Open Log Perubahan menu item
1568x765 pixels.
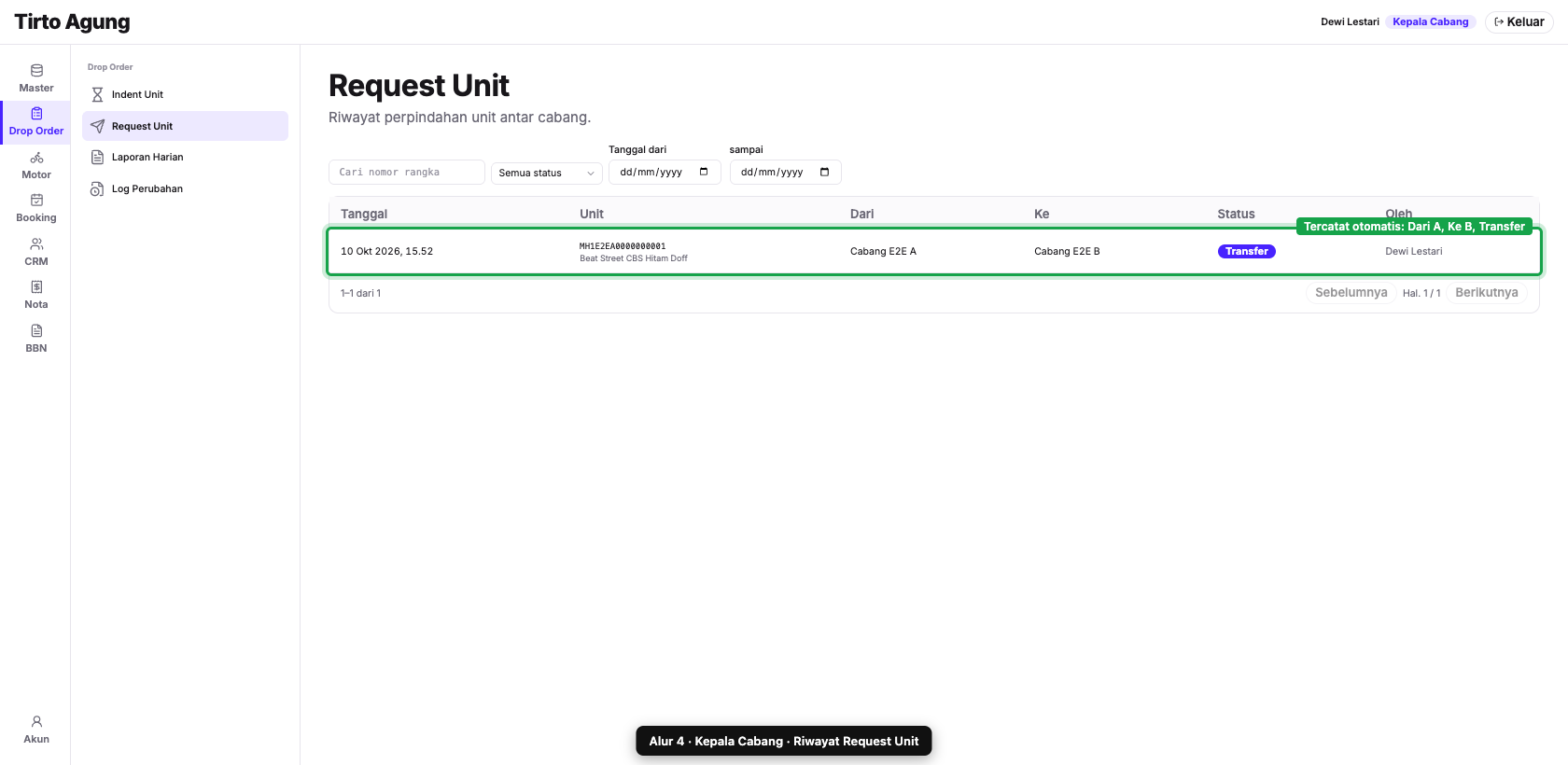(185, 189)
